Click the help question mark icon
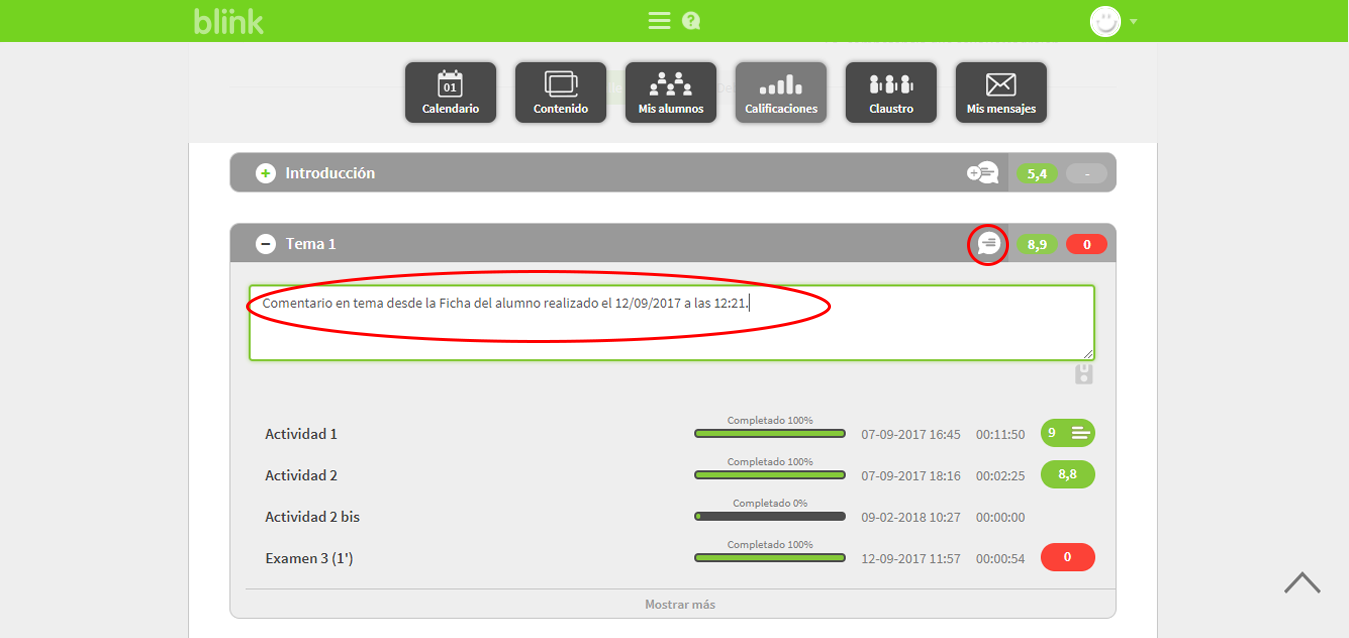 [x=690, y=21]
